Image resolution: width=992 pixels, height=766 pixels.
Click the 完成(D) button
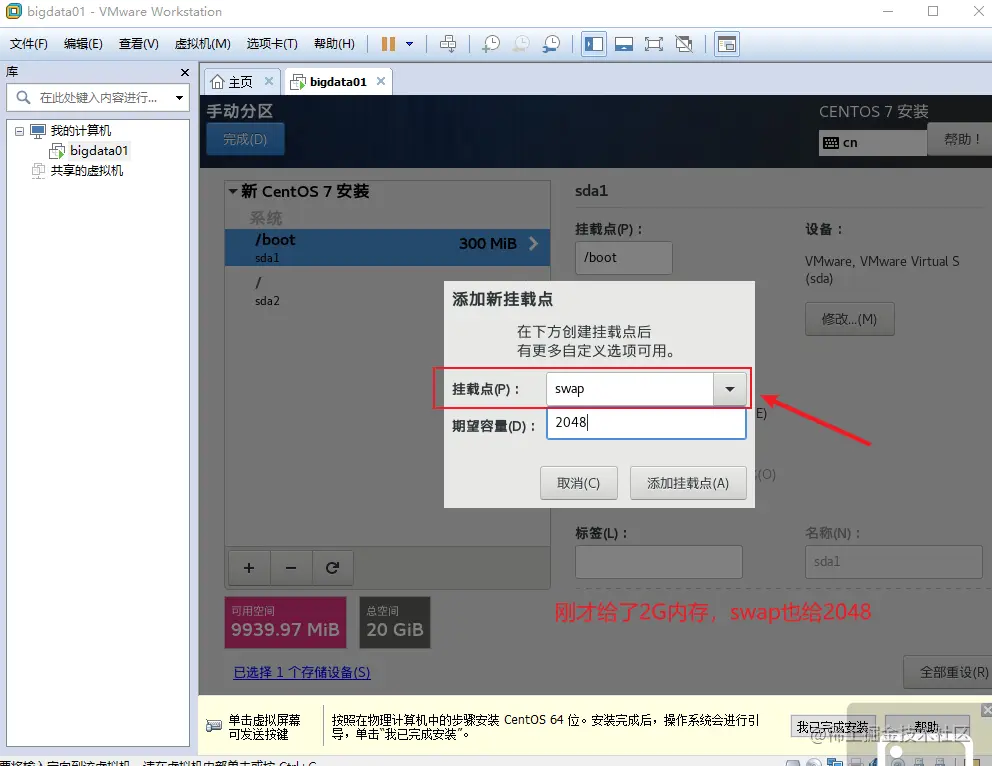(x=245, y=139)
